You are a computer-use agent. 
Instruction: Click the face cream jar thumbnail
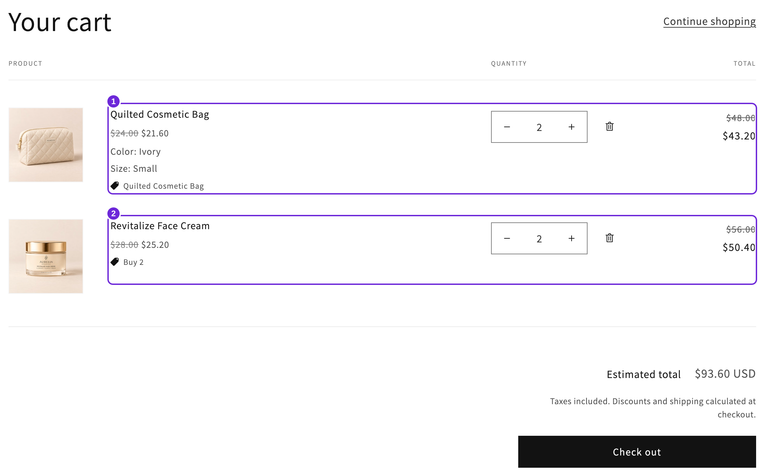point(46,256)
